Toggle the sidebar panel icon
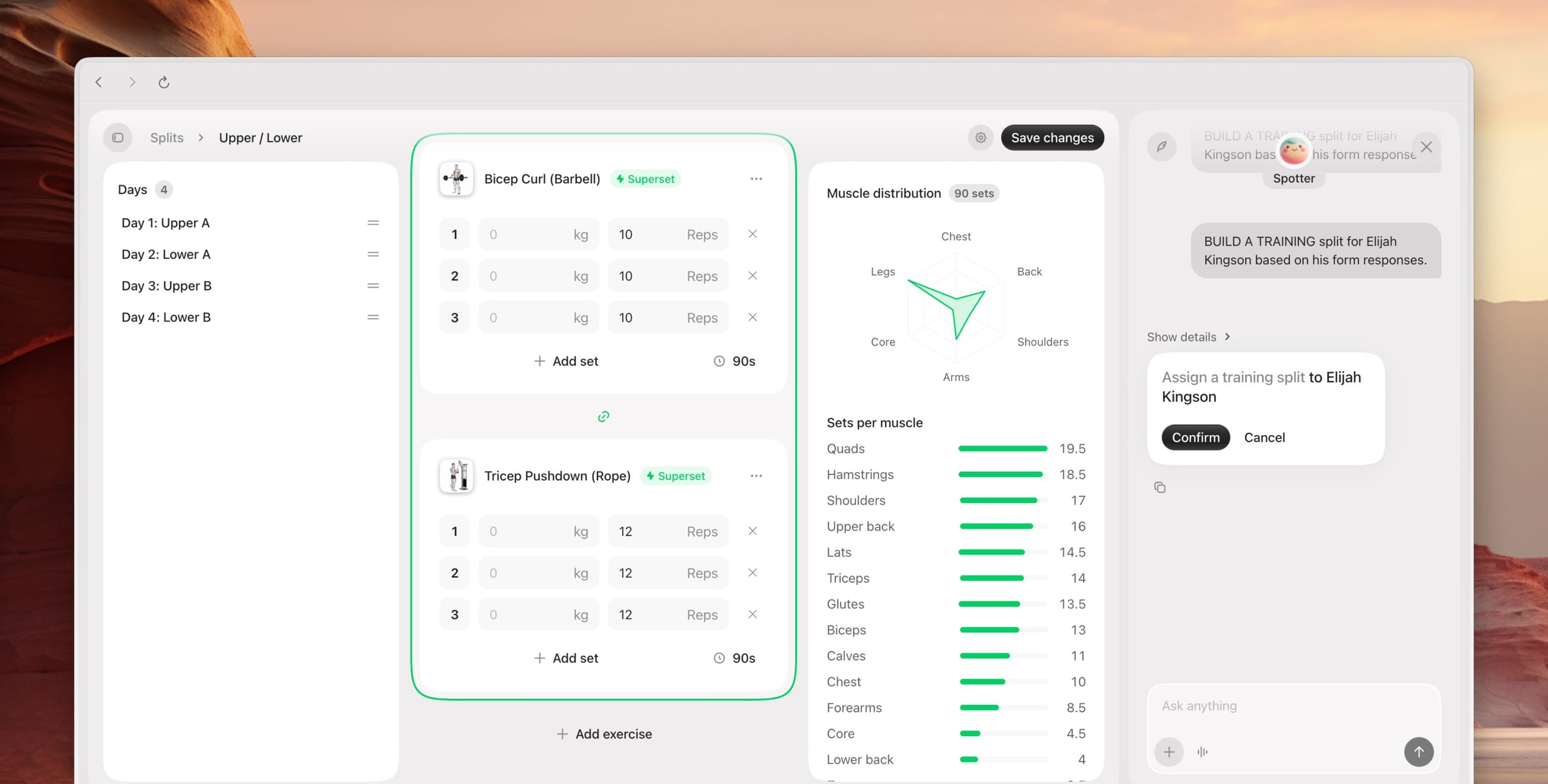The width and height of the screenshot is (1548, 784). [x=118, y=138]
